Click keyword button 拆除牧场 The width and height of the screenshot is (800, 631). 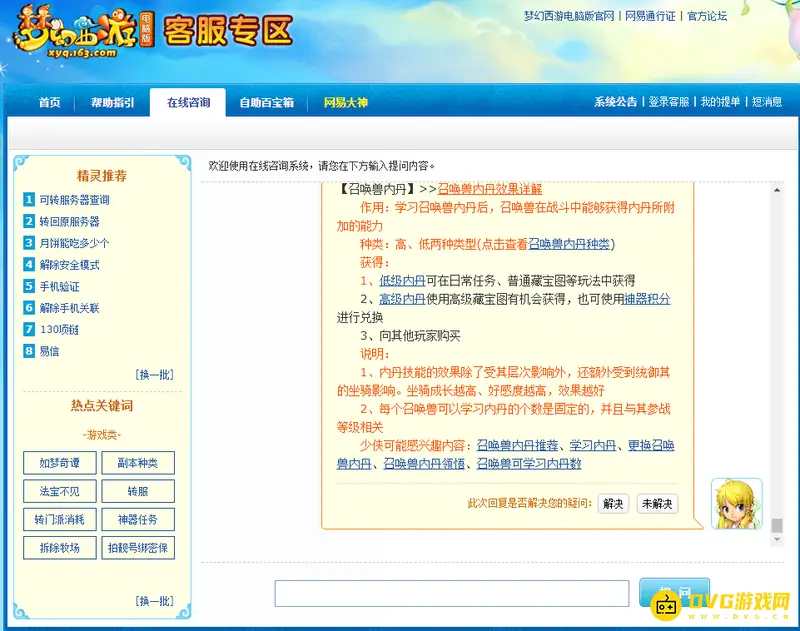coord(60,548)
